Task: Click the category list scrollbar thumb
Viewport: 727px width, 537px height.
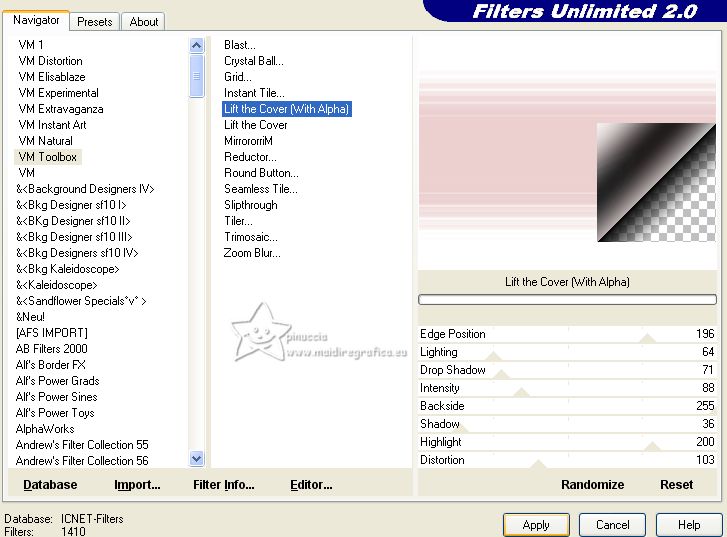Action: point(197,76)
